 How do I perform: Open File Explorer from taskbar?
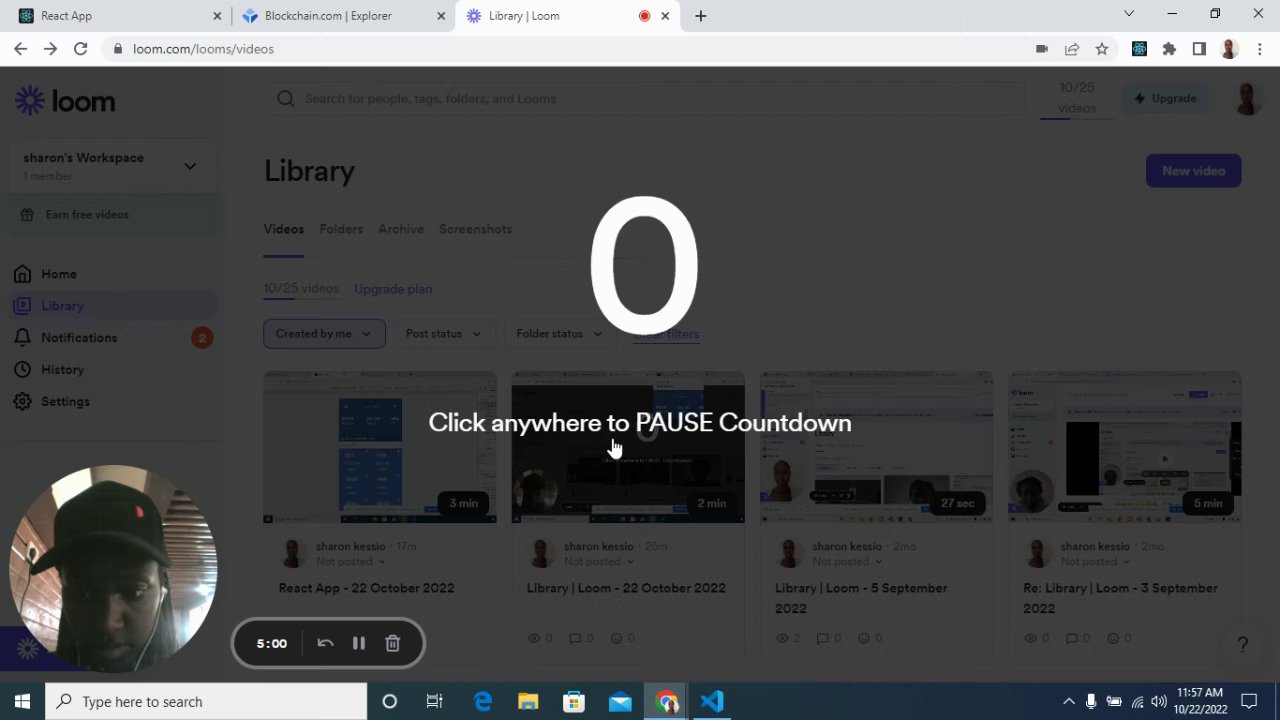point(528,701)
